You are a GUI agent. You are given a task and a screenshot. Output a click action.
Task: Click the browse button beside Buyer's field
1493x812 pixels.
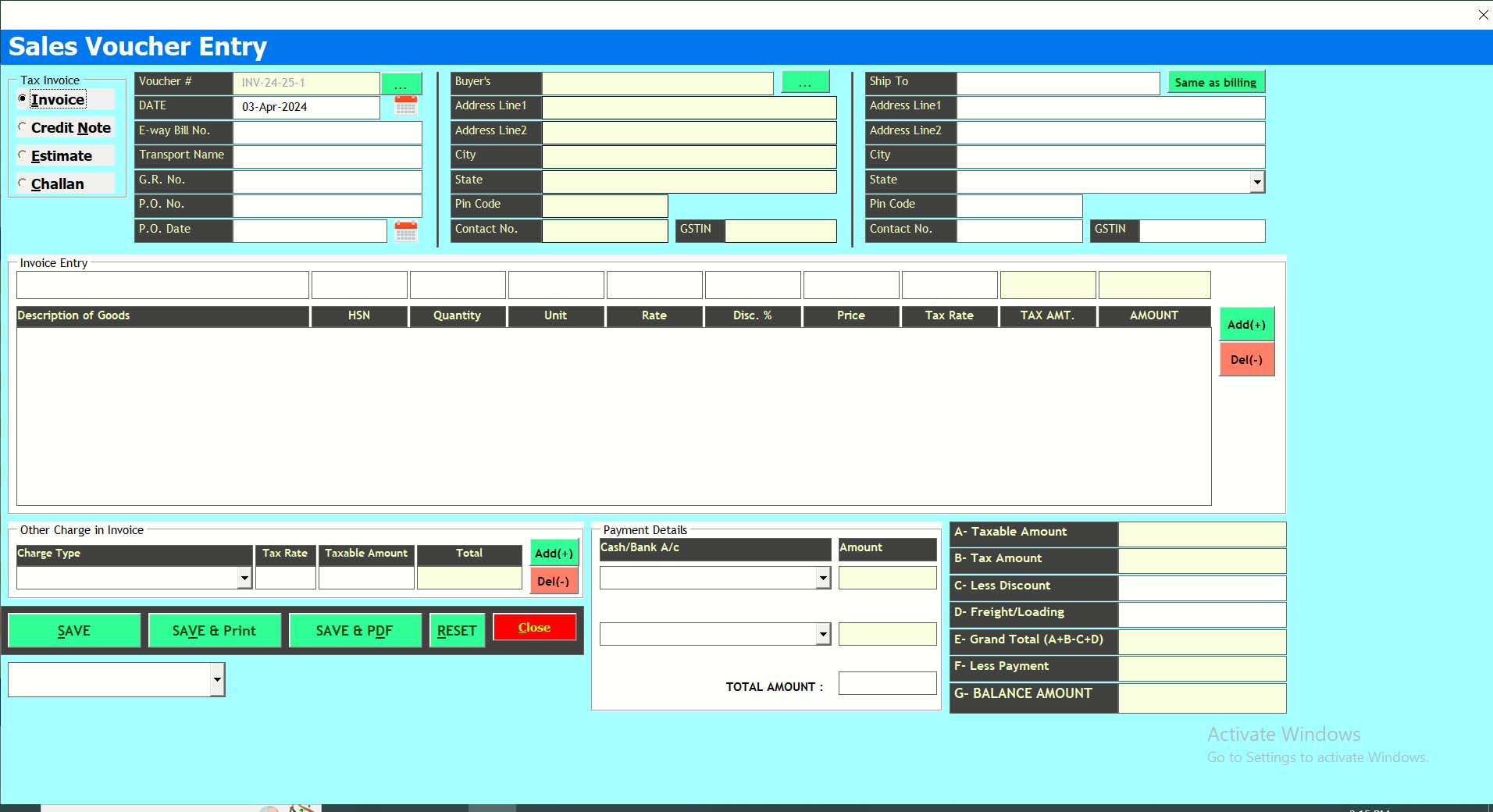click(x=805, y=82)
